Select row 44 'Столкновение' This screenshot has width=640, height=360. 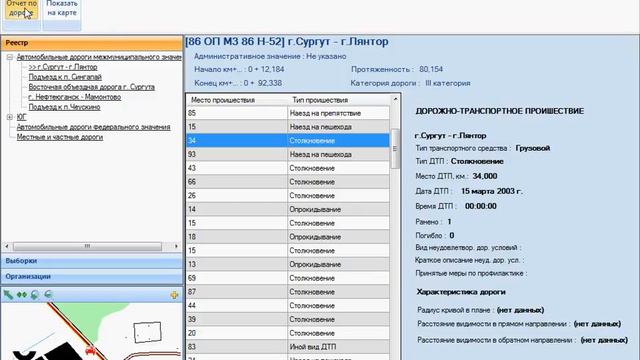click(x=288, y=305)
